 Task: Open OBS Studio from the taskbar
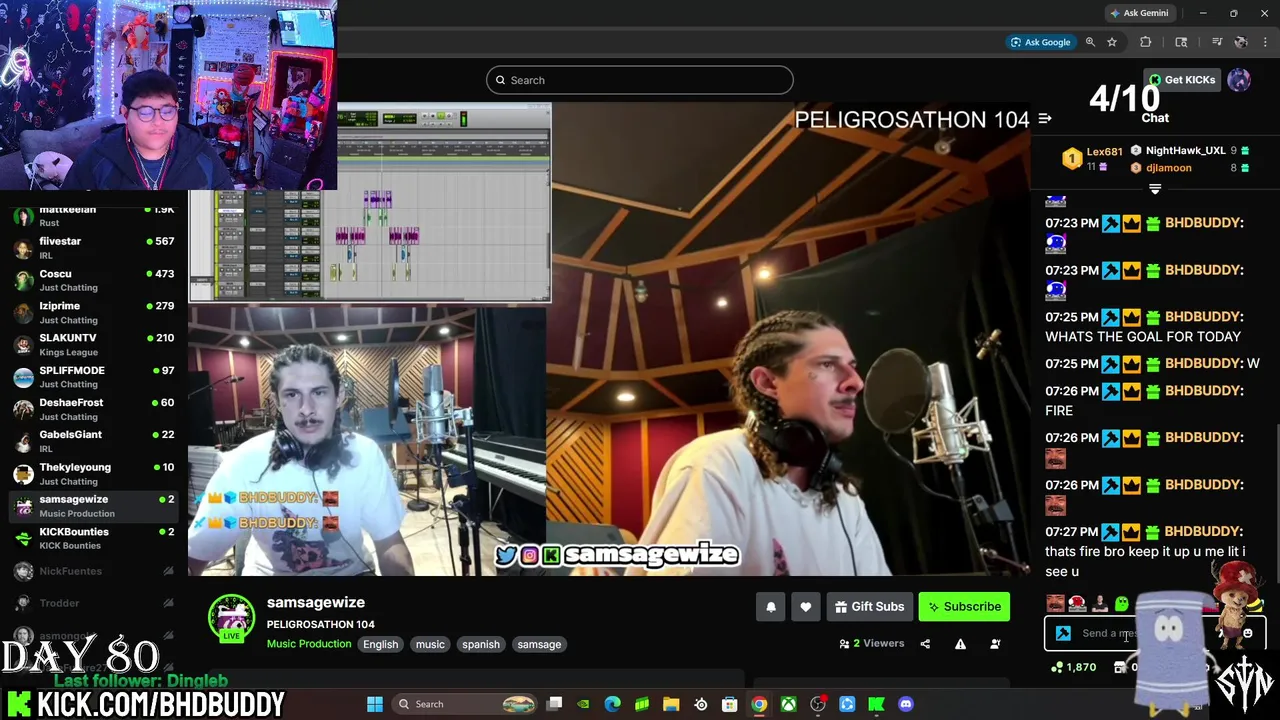coord(818,704)
